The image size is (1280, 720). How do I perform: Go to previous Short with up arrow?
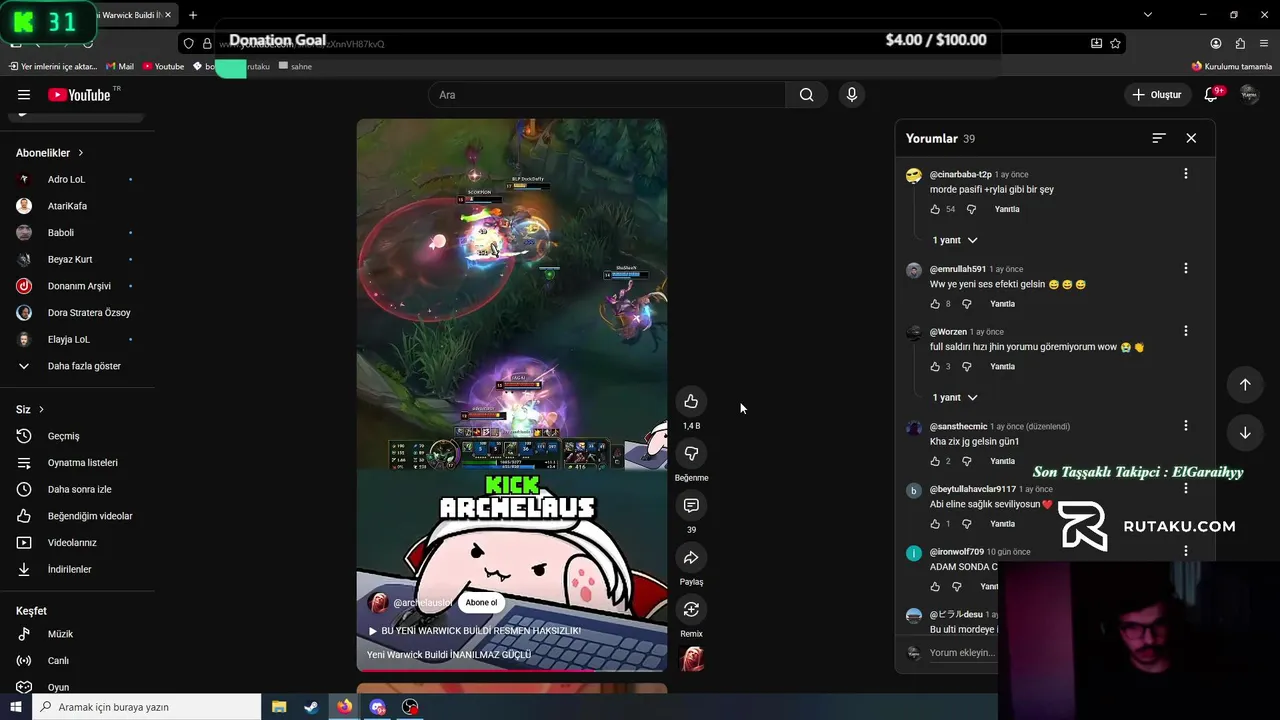(1245, 385)
